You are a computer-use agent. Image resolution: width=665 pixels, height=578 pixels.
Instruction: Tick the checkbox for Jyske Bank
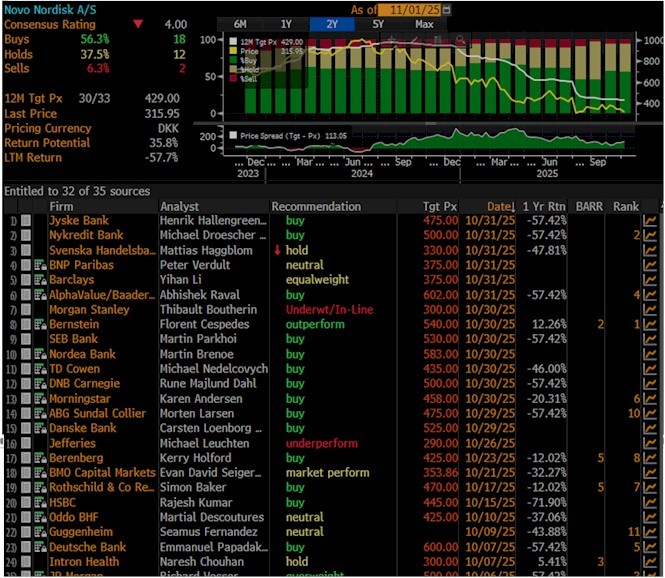click(x=26, y=221)
